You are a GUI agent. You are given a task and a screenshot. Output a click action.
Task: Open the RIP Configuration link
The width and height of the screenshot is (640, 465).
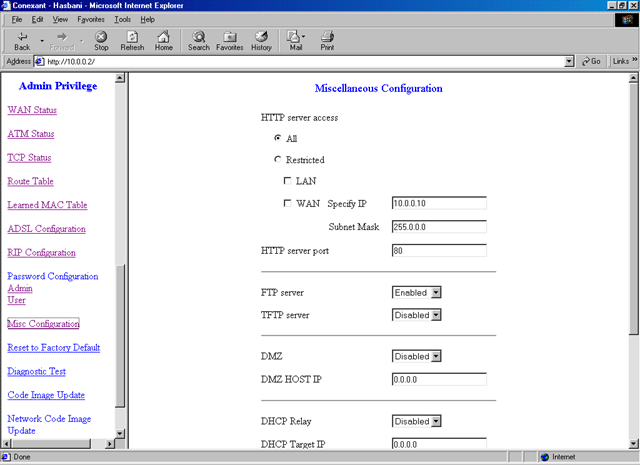pos(41,252)
